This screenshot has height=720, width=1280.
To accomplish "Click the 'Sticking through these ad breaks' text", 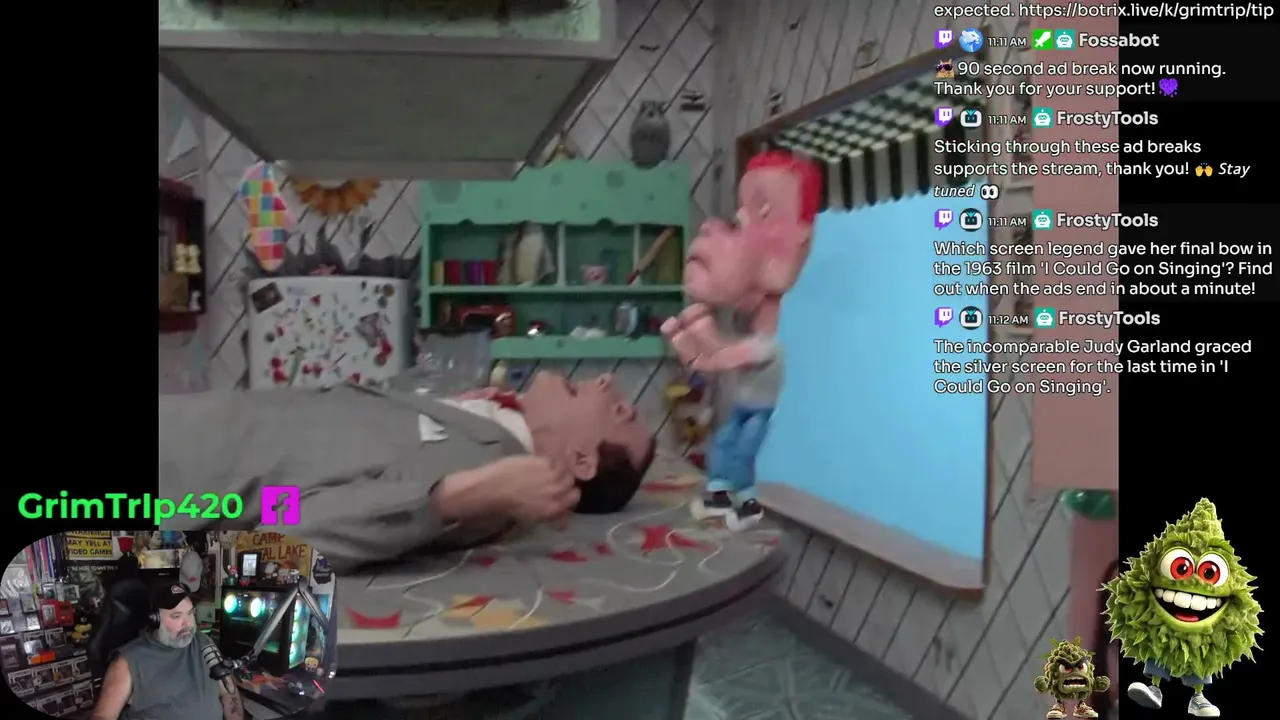I will tap(1067, 147).
